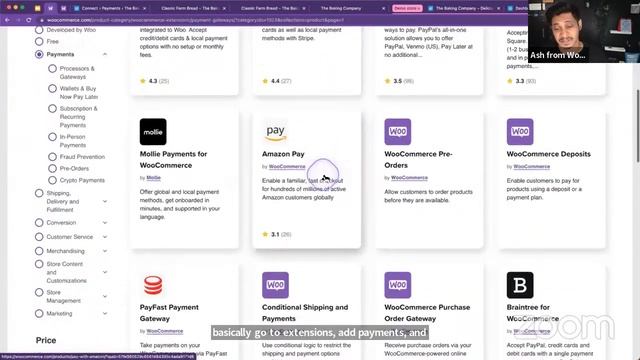Click the browser address bar
The height and width of the screenshot is (360, 640).
click(x=282, y=20)
